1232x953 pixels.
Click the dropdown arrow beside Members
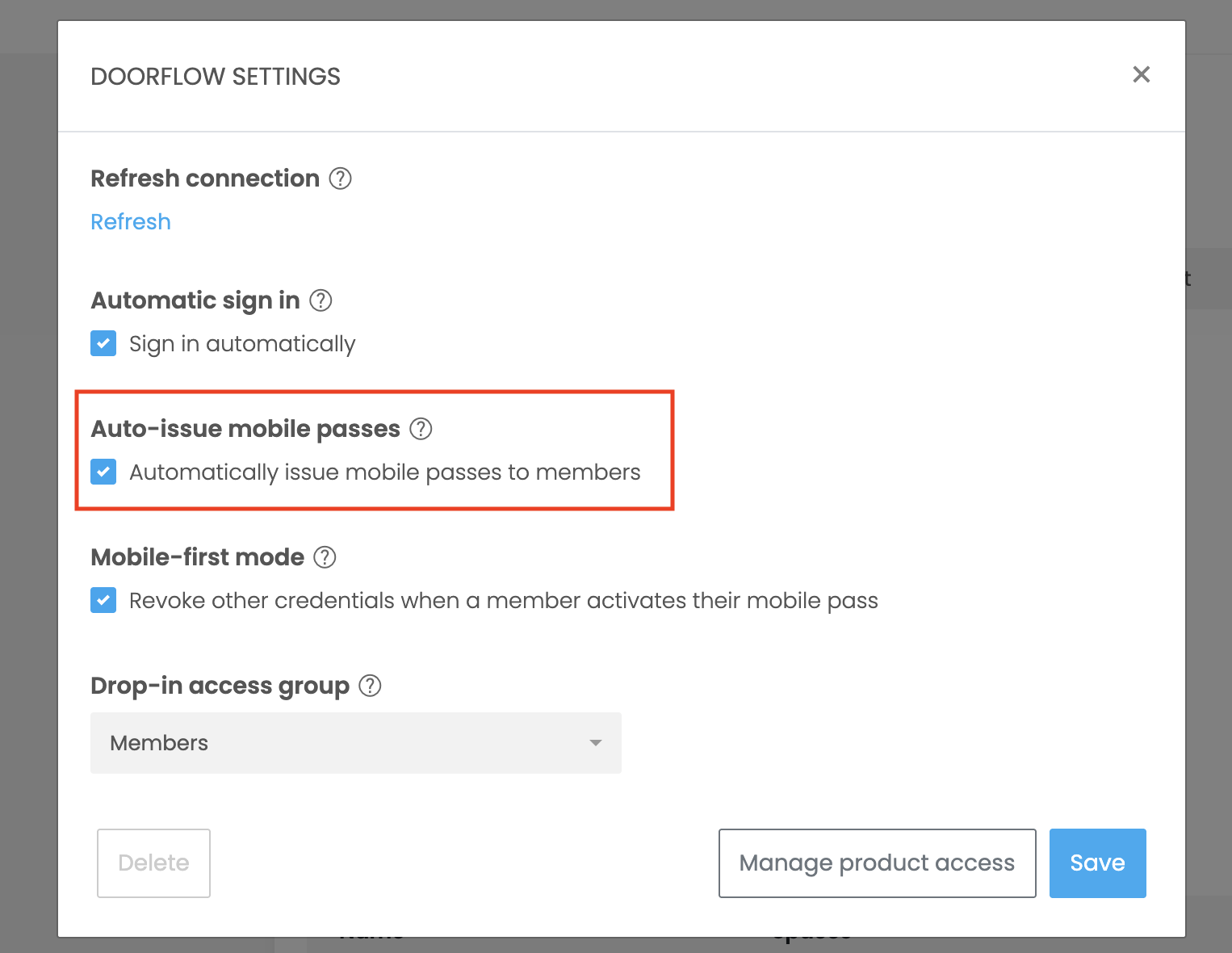596,743
